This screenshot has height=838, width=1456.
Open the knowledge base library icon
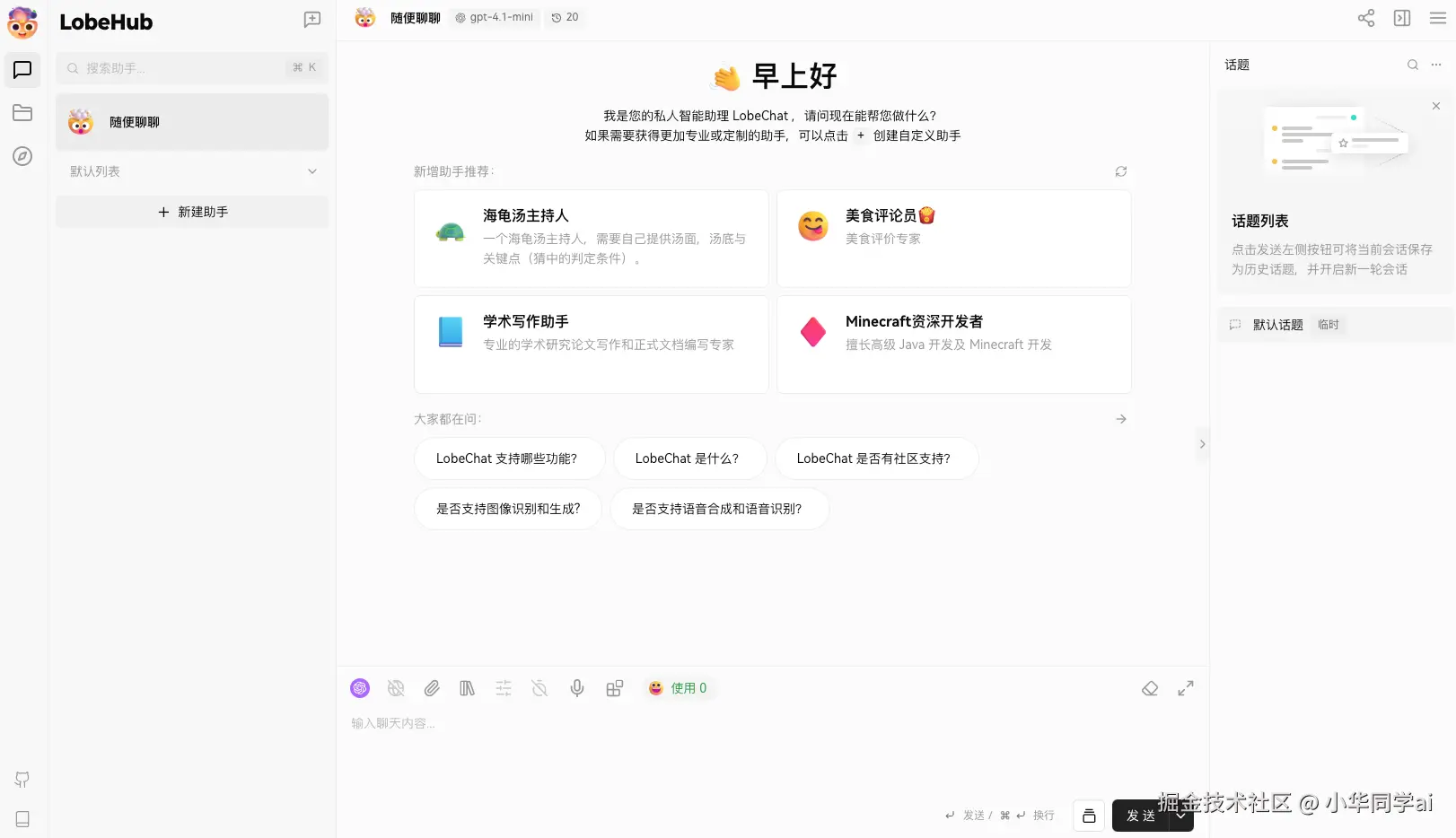[x=468, y=688]
